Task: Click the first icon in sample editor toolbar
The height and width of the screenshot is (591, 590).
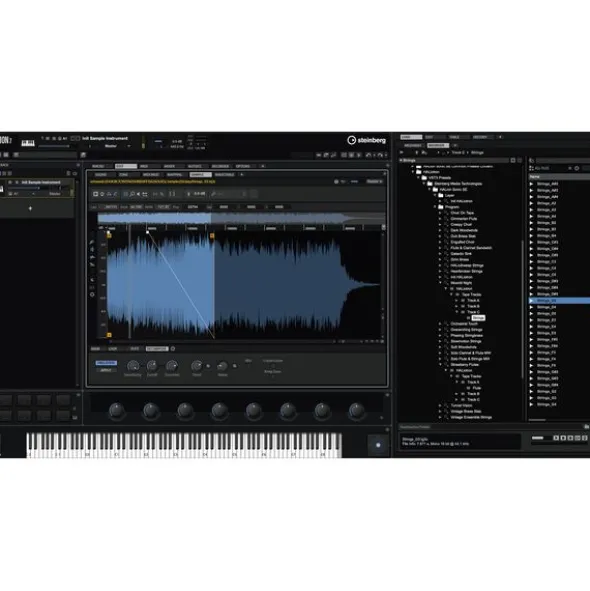Action: point(96,194)
